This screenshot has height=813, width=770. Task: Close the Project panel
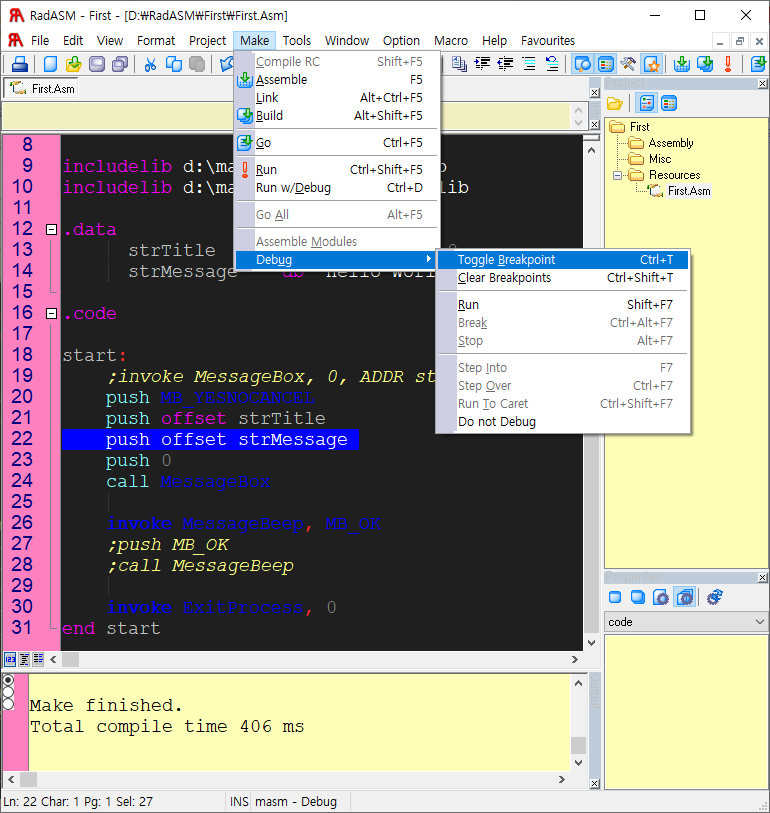pyautogui.click(x=762, y=83)
